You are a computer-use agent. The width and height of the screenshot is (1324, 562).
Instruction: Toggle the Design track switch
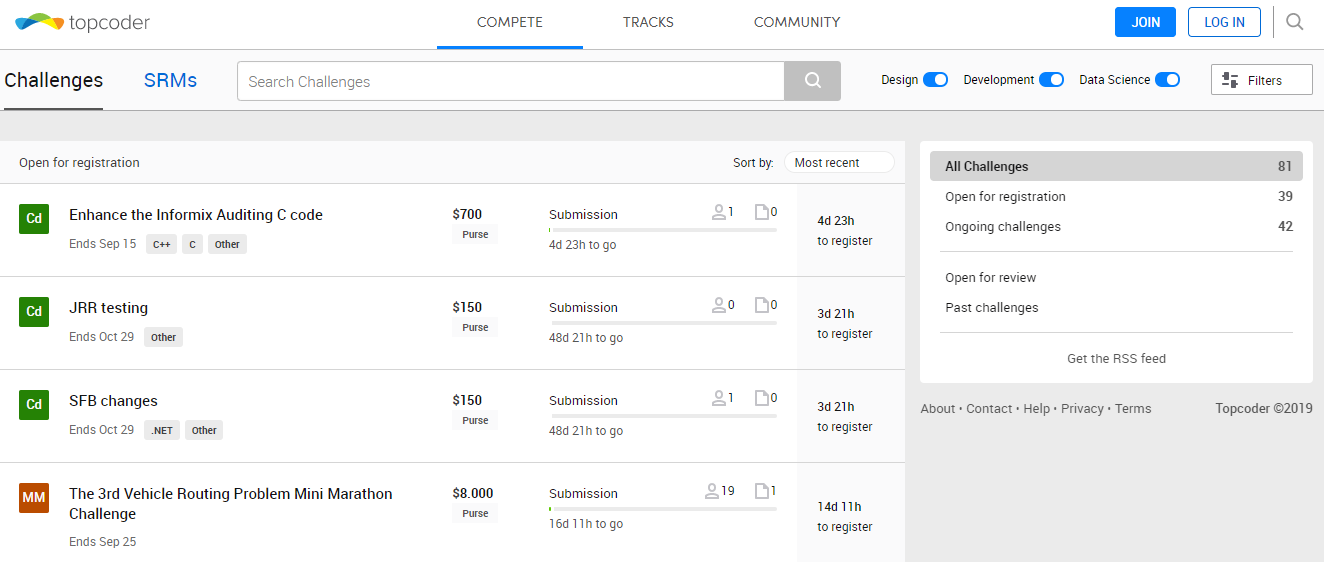pos(935,80)
